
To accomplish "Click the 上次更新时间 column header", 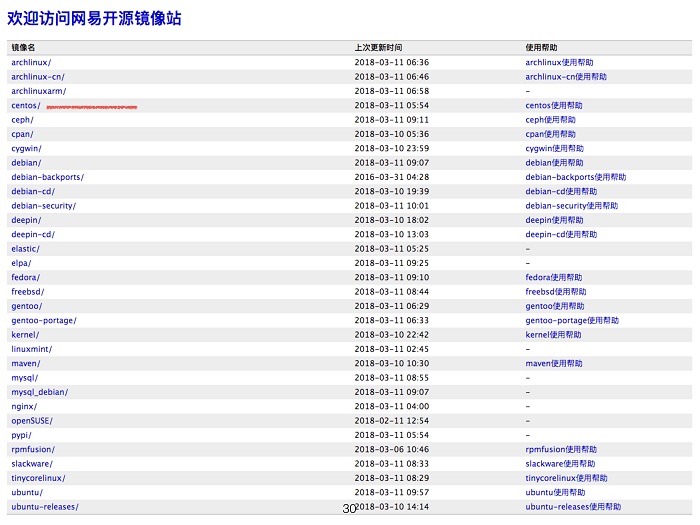I will (379, 48).
